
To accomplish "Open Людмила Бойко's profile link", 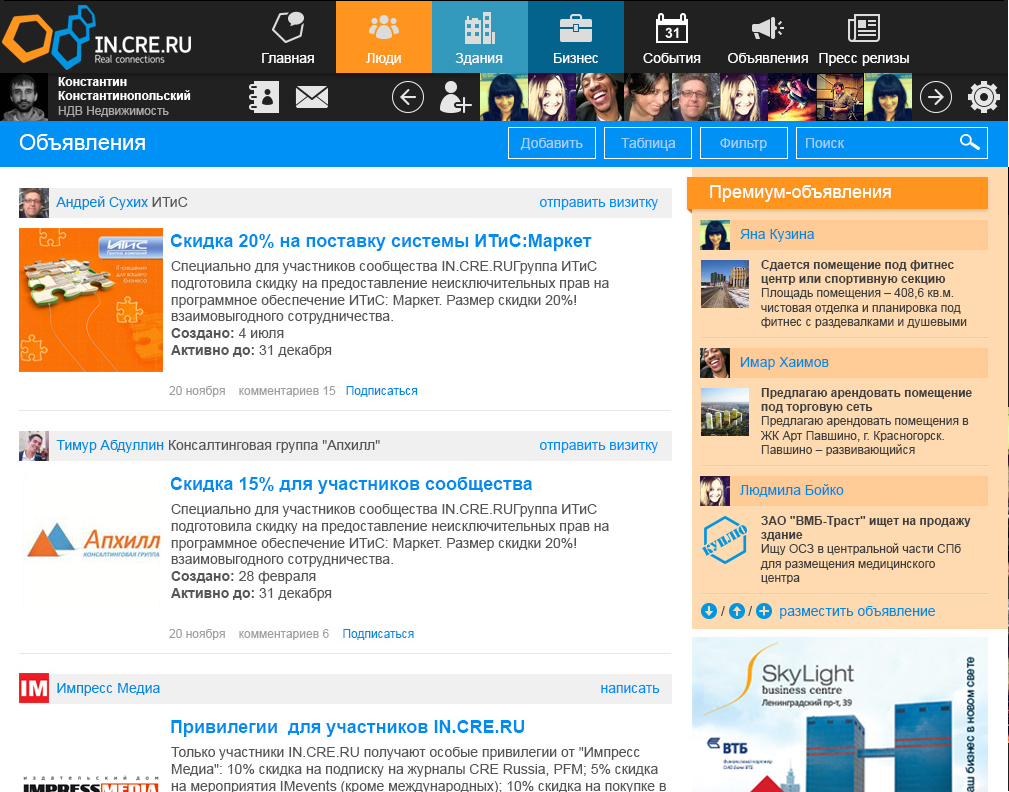I will 791,490.
